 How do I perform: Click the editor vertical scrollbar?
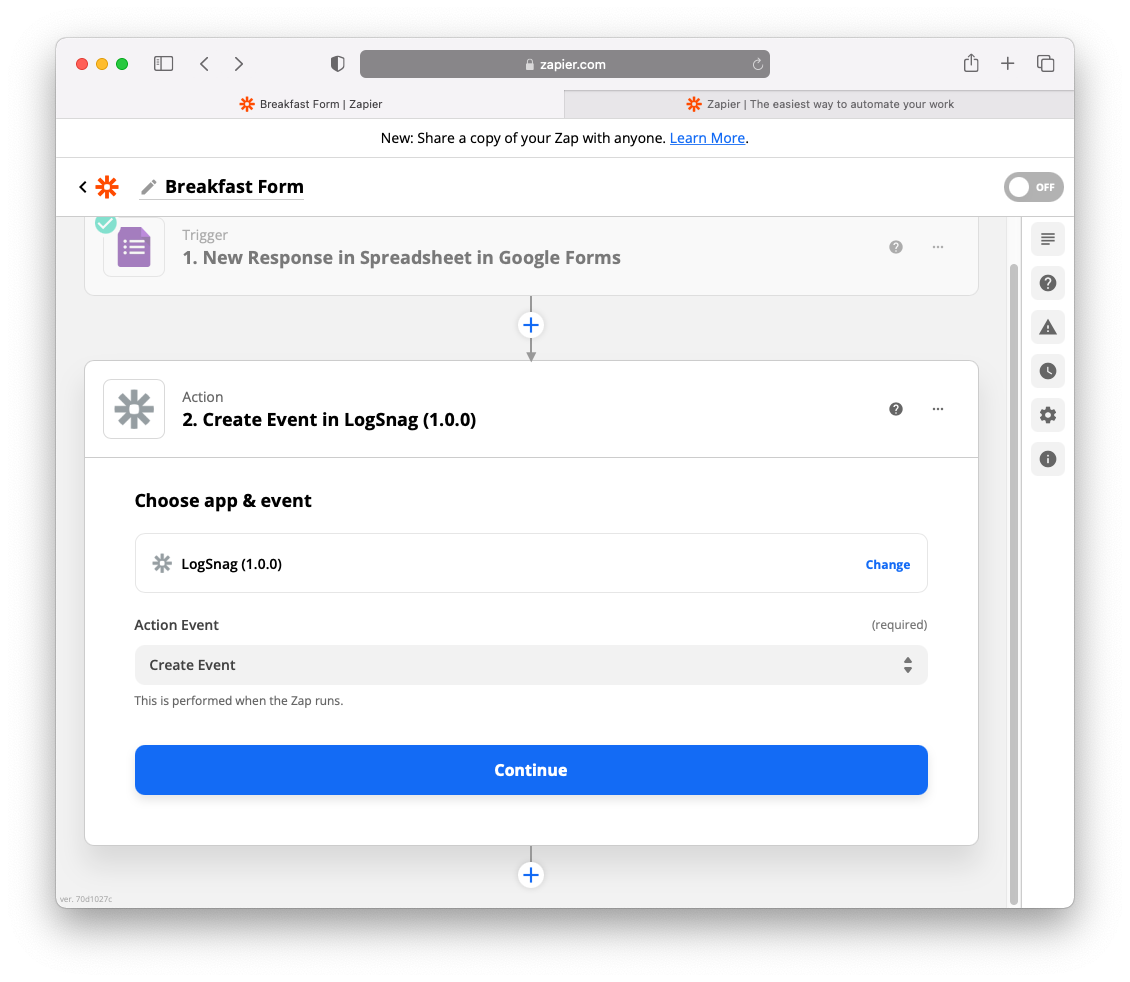coord(1014,584)
